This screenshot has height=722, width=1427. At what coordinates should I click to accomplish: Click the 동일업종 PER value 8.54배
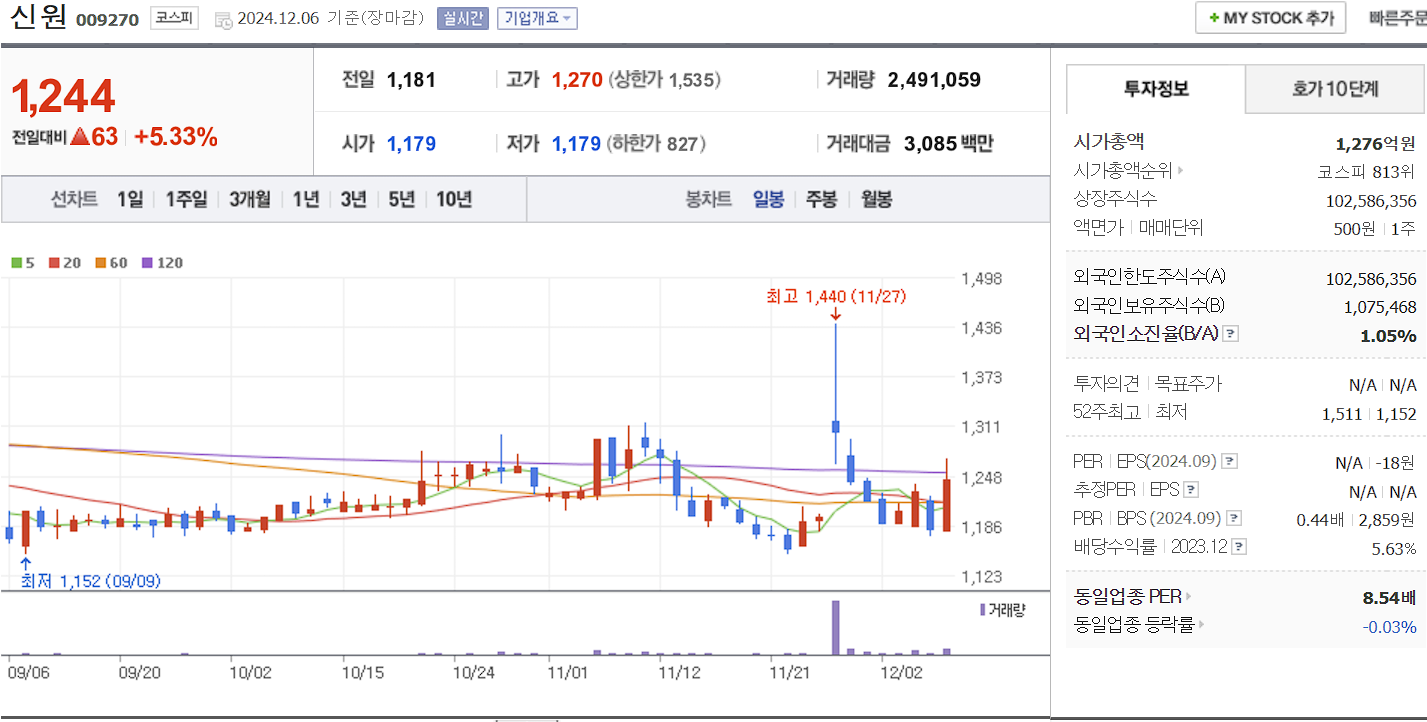(1389, 598)
